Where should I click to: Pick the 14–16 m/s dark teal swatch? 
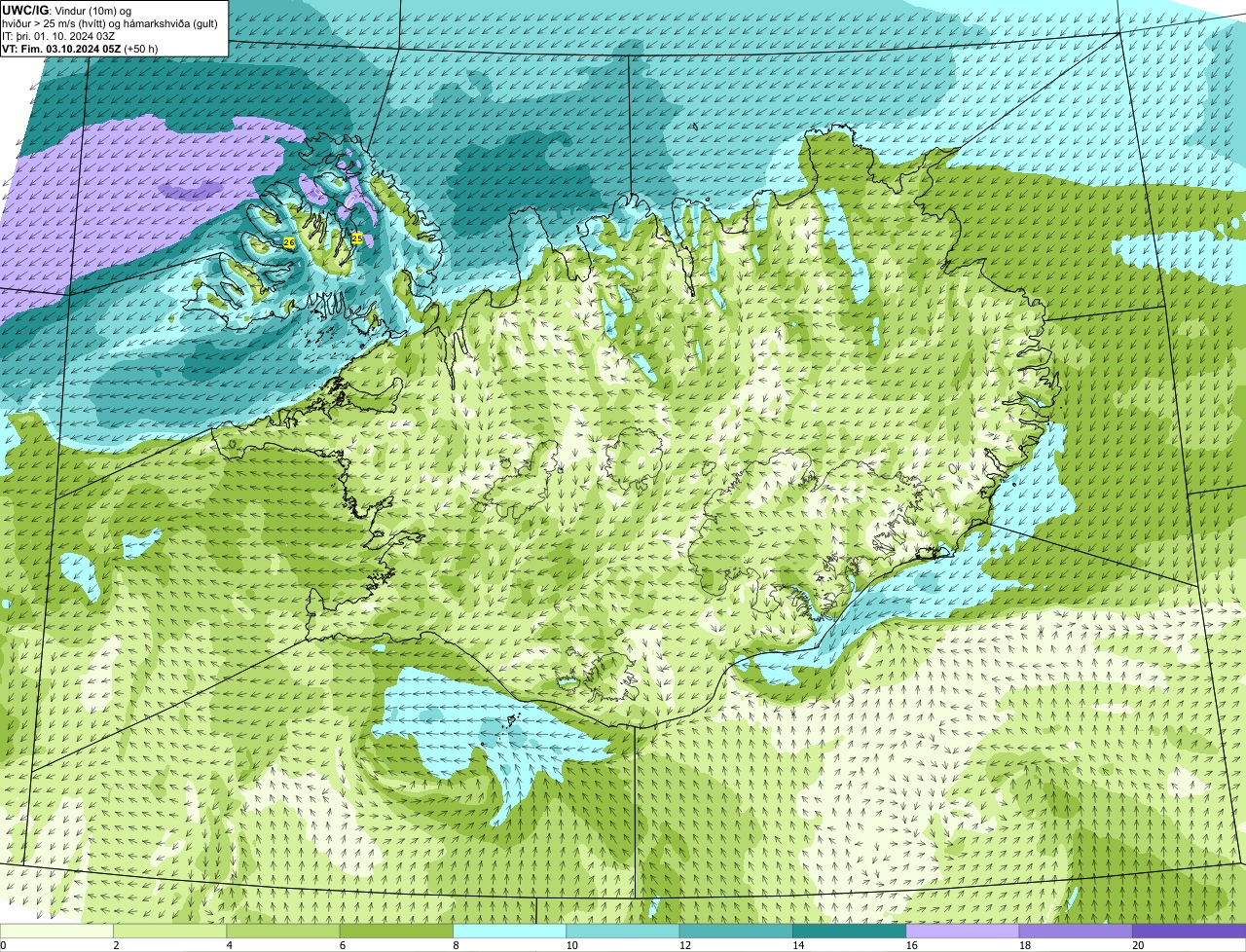coord(849,931)
